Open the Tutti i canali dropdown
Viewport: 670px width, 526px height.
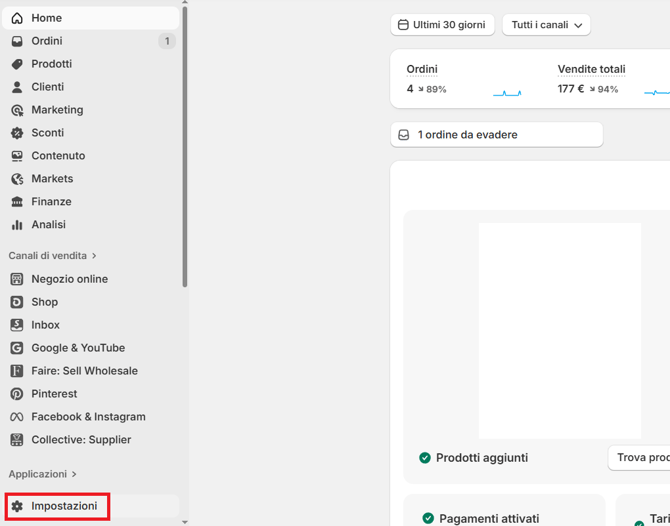[x=546, y=25]
